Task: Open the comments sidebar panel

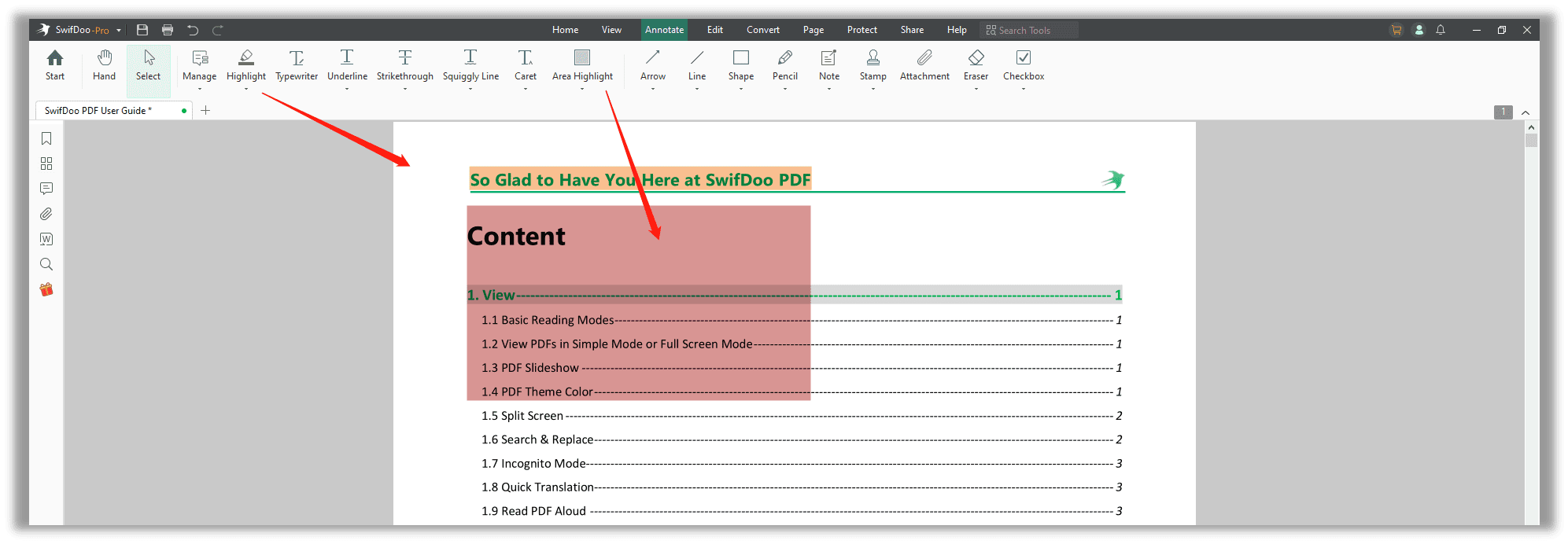Action: [x=46, y=189]
